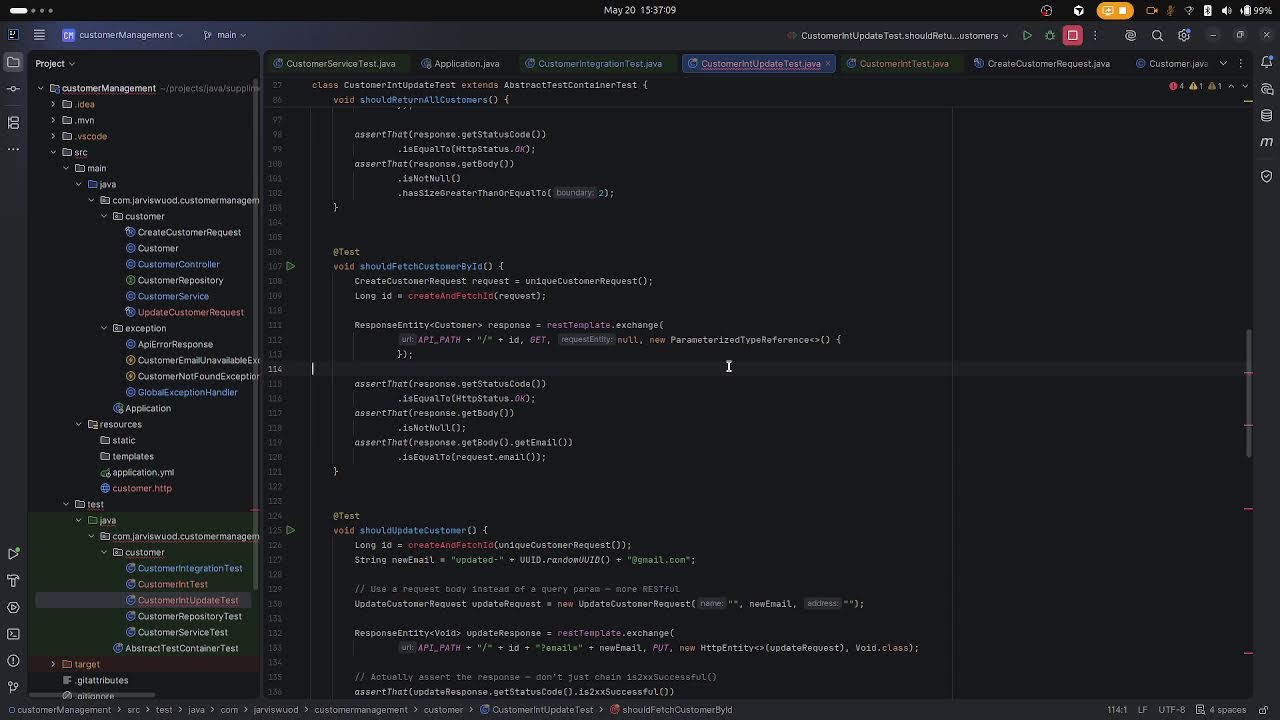Viewport: 1280px width, 720px height.
Task: Open the Services tool window
Action: (x=13, y=607)
